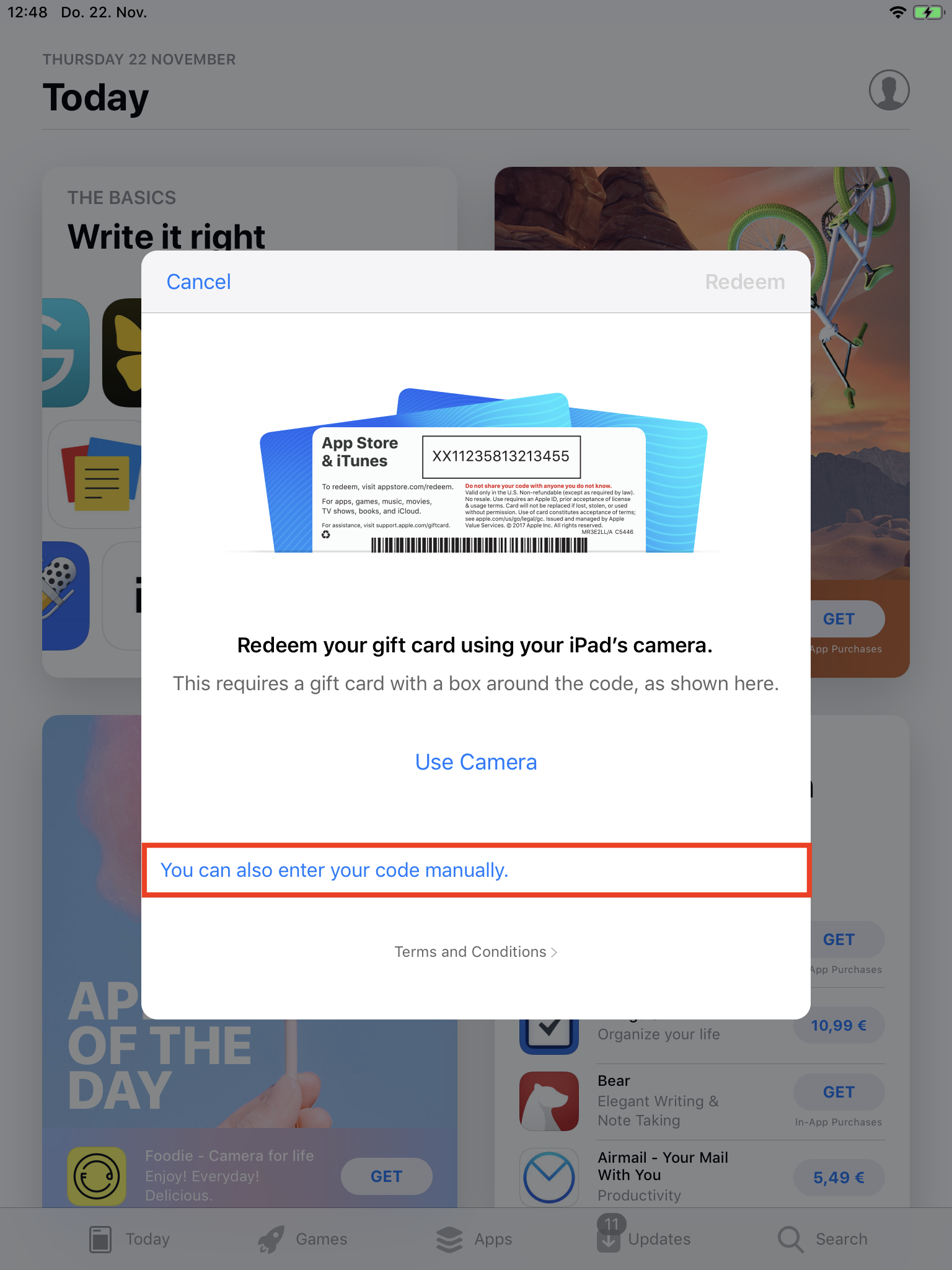The image size is (952, 1270).
Task: Tap the Organize your life app icon
Action: [x=549, y=1036]
